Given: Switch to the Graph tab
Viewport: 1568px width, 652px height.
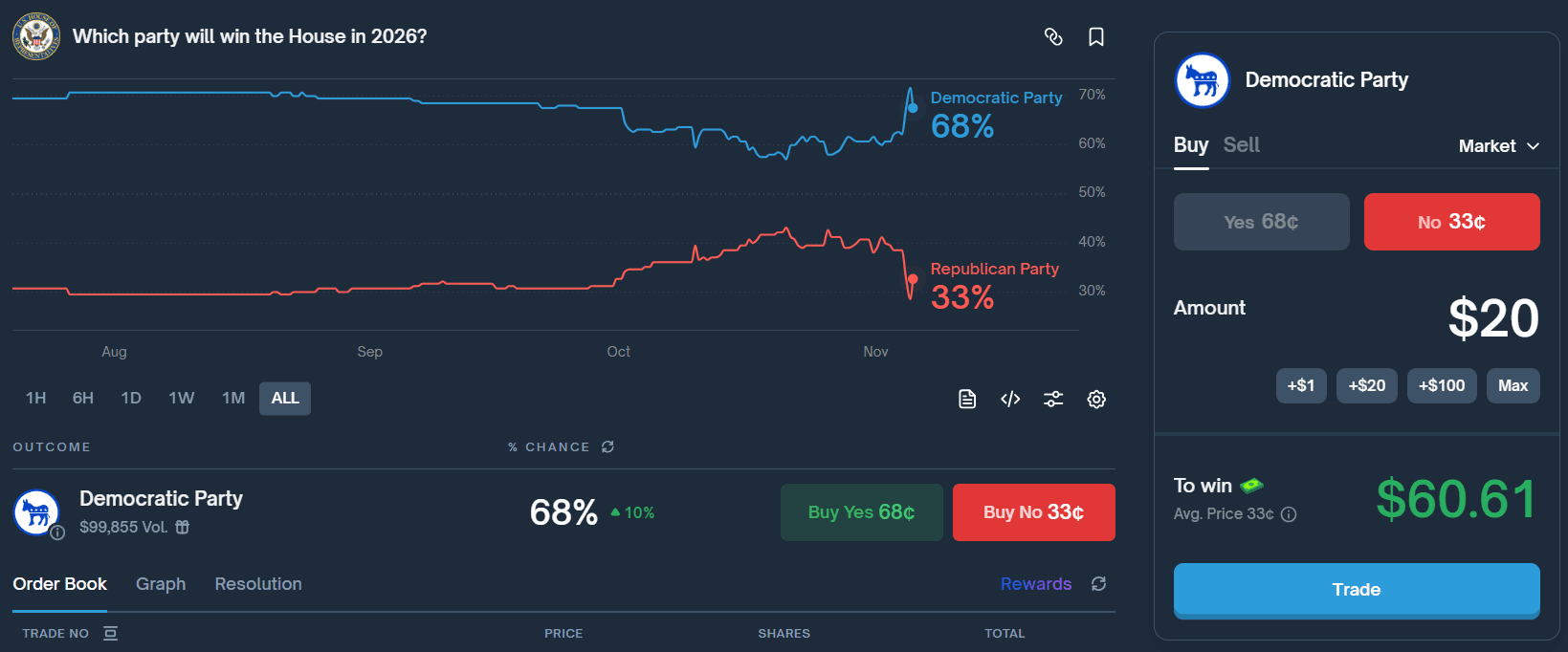Looking at the screenshot, I should pyautogui.click(x=161, y=584).
